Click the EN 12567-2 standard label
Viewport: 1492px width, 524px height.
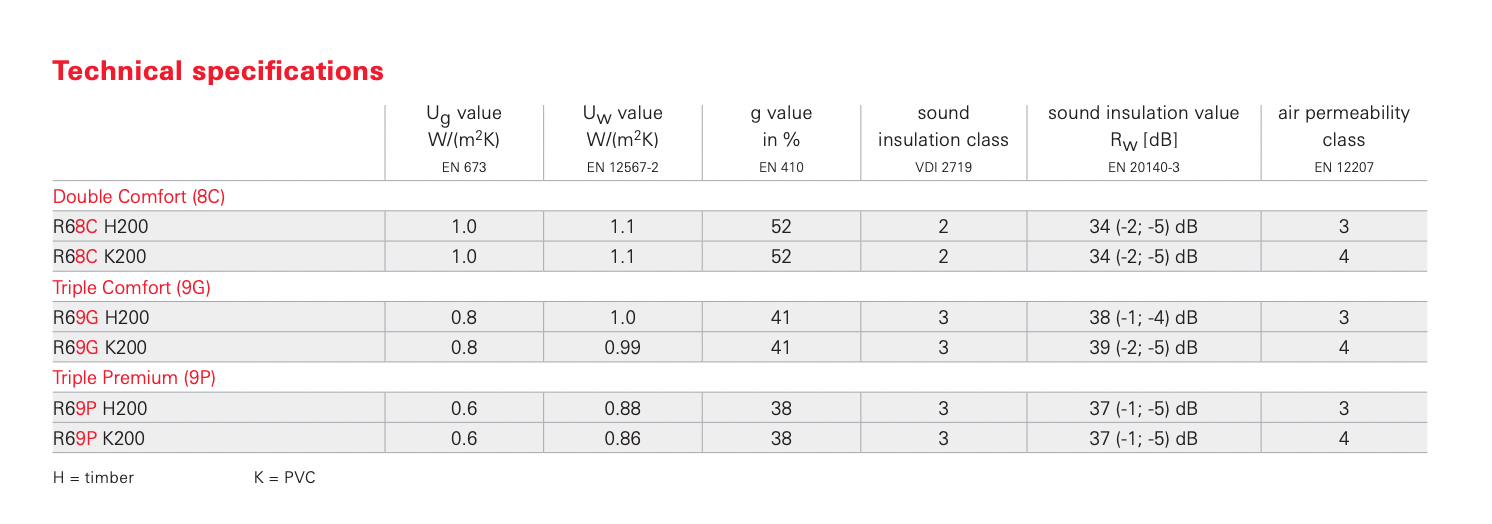622,168
